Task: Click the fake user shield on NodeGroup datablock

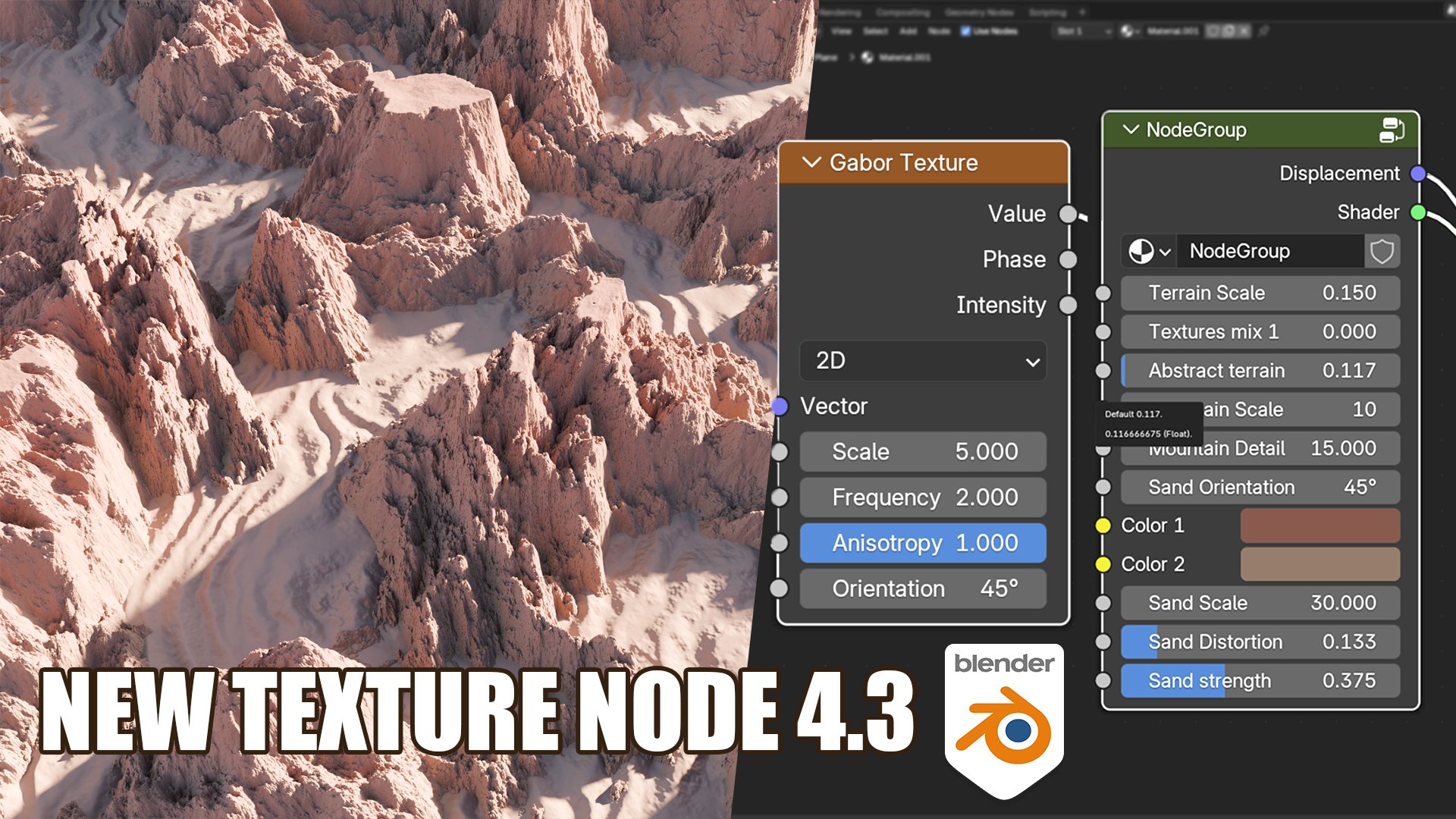Action: pyautogui.click(x=1382, y=251)
